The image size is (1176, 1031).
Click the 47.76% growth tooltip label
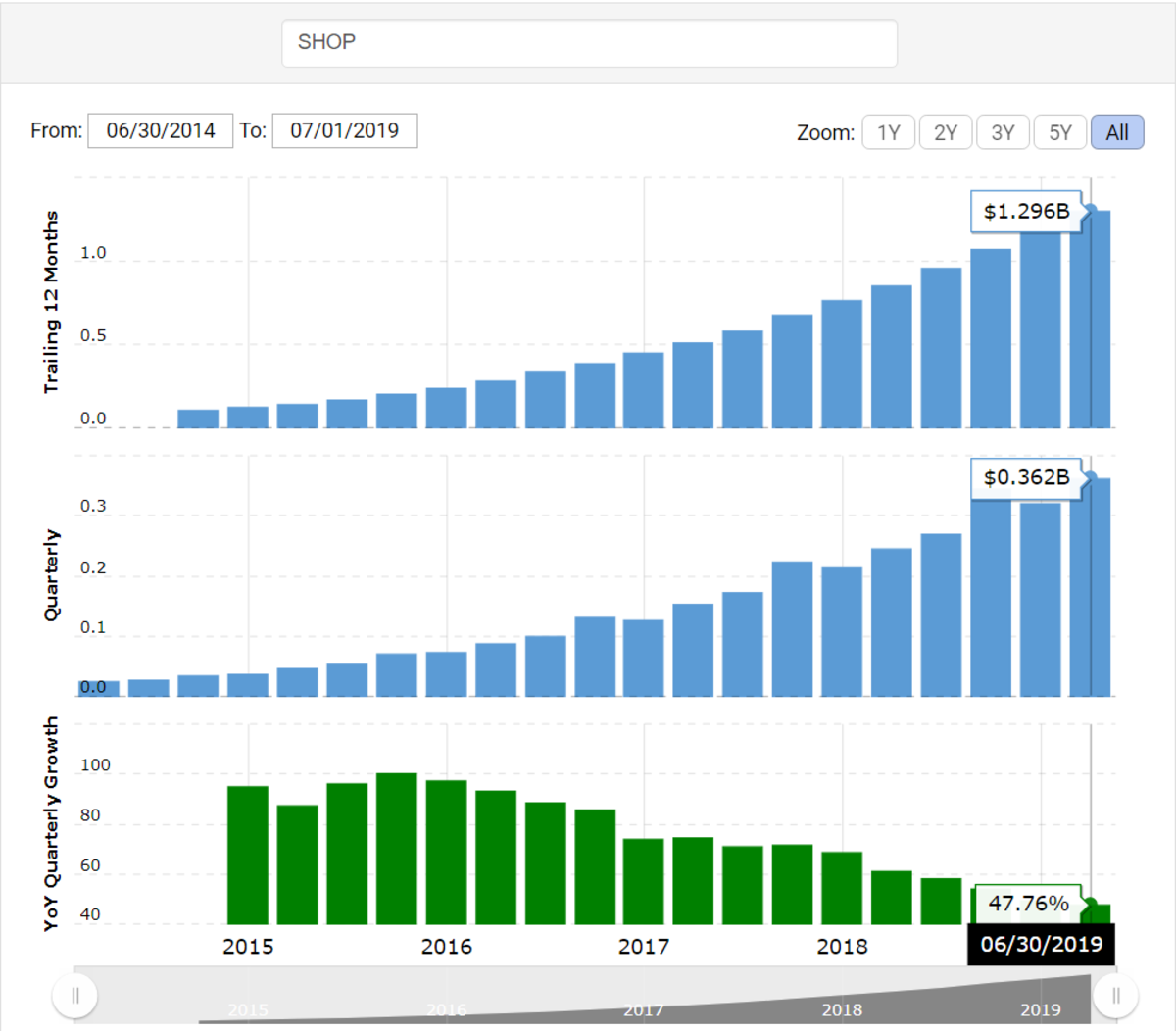pyautogui.click(x=1027, y=904)
